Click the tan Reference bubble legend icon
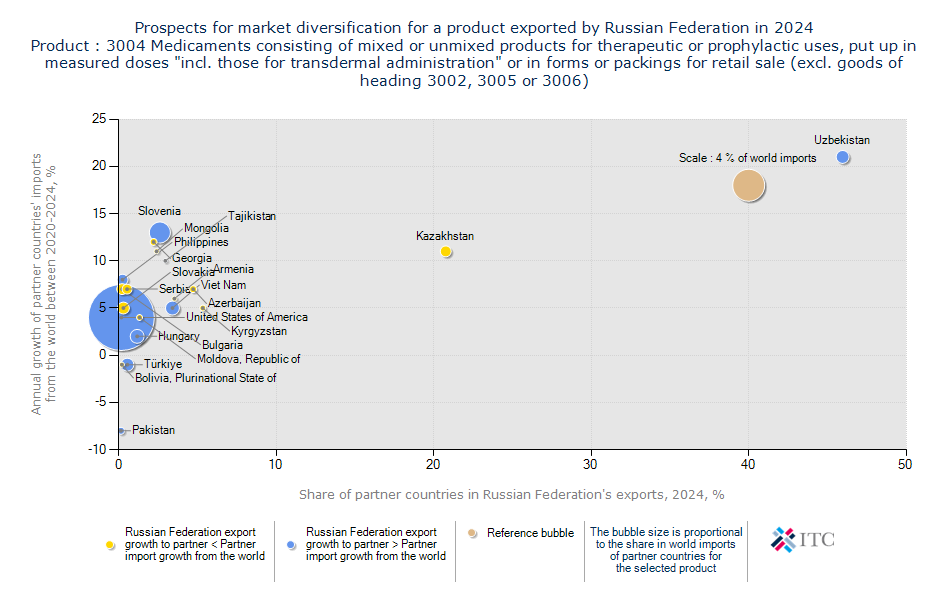 (473, 533)
